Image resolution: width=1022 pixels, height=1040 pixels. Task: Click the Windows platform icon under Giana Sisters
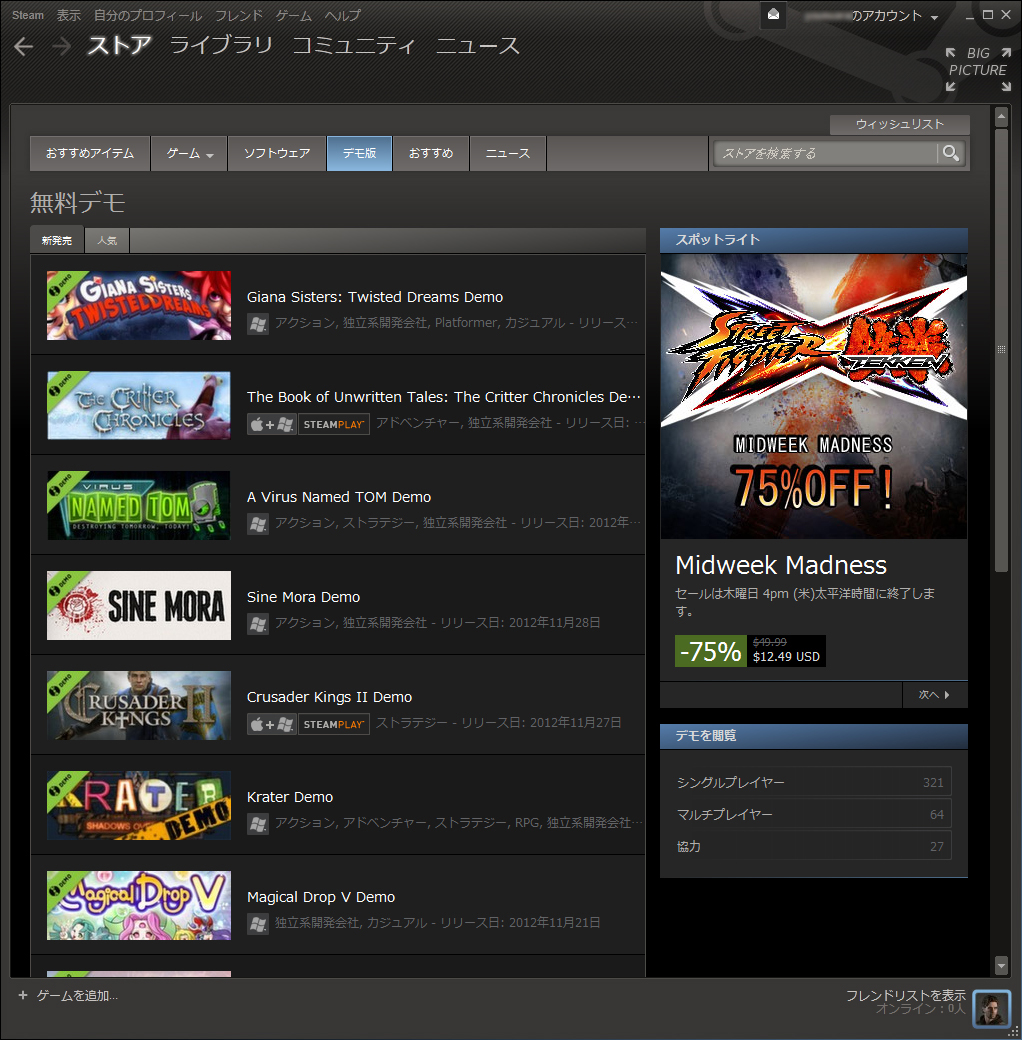tap(258, 324)
